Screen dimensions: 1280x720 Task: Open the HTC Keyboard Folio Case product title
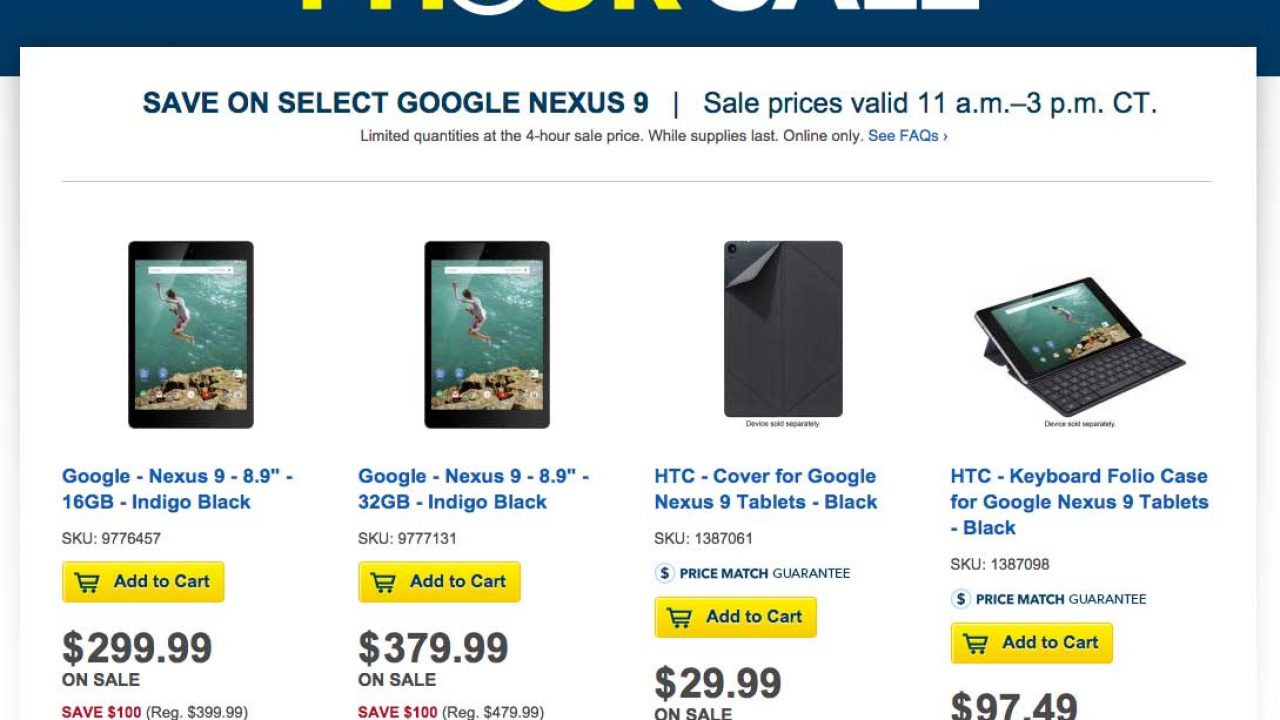pyautogui.click(x=1079, y=501)
